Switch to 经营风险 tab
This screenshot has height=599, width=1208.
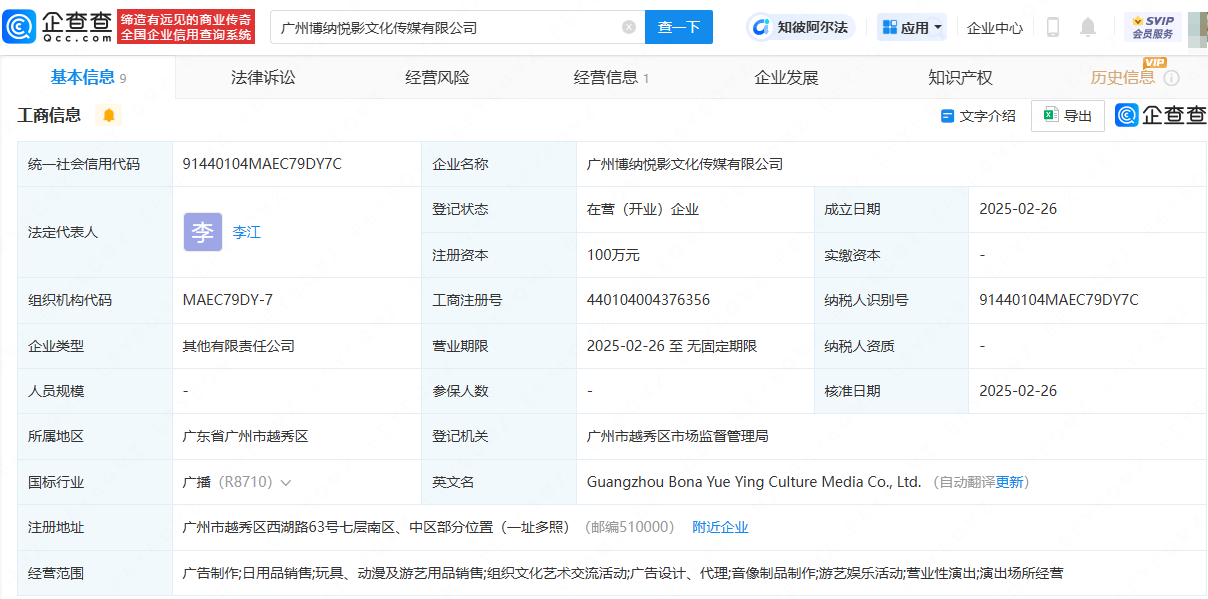(x=437, y=77)
